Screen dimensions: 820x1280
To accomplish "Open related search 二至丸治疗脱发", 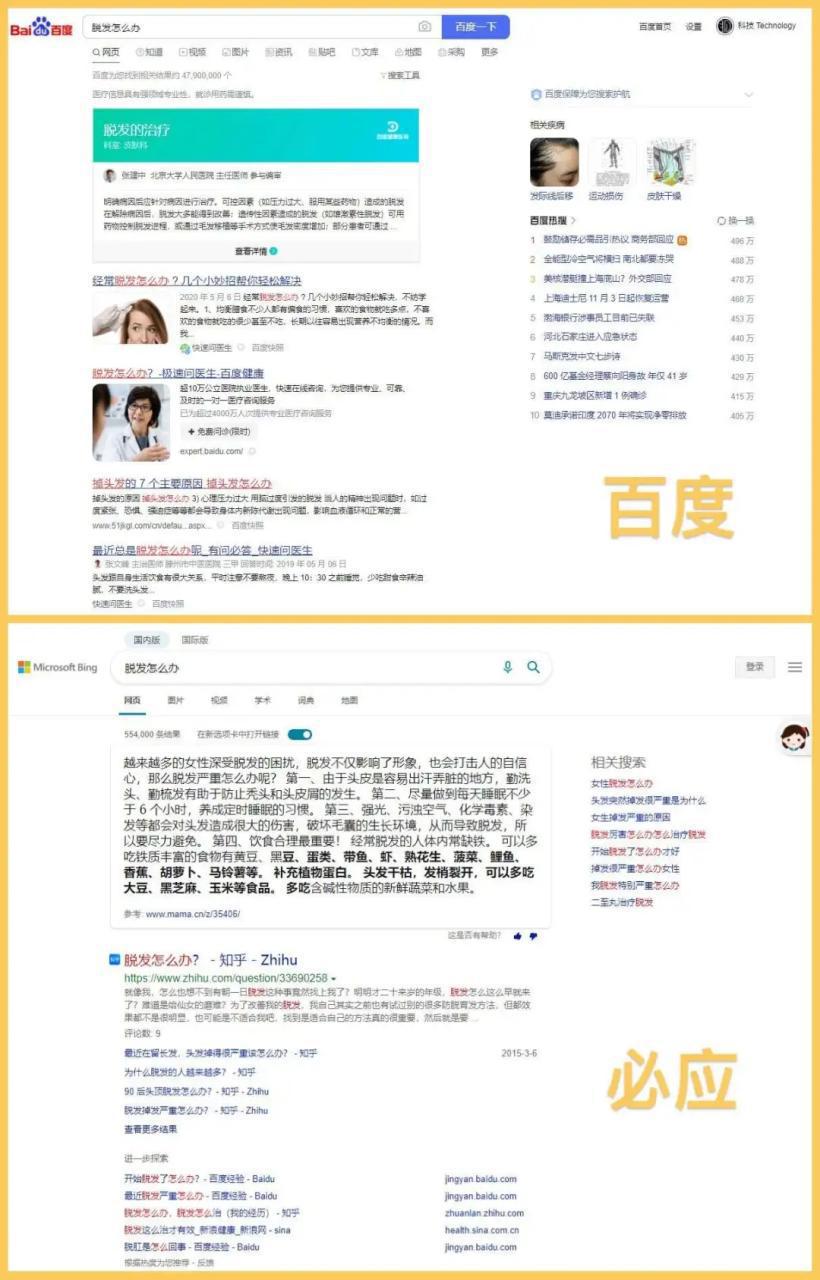I will (x=621, y=902).
